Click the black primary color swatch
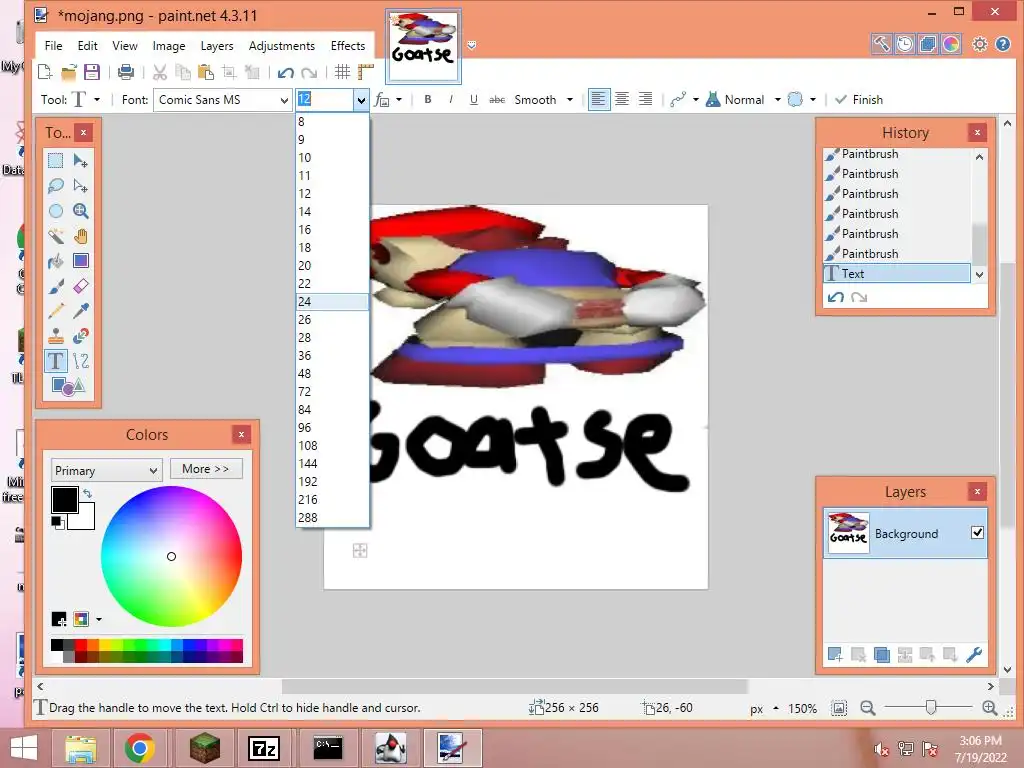 tap(65, 500)
